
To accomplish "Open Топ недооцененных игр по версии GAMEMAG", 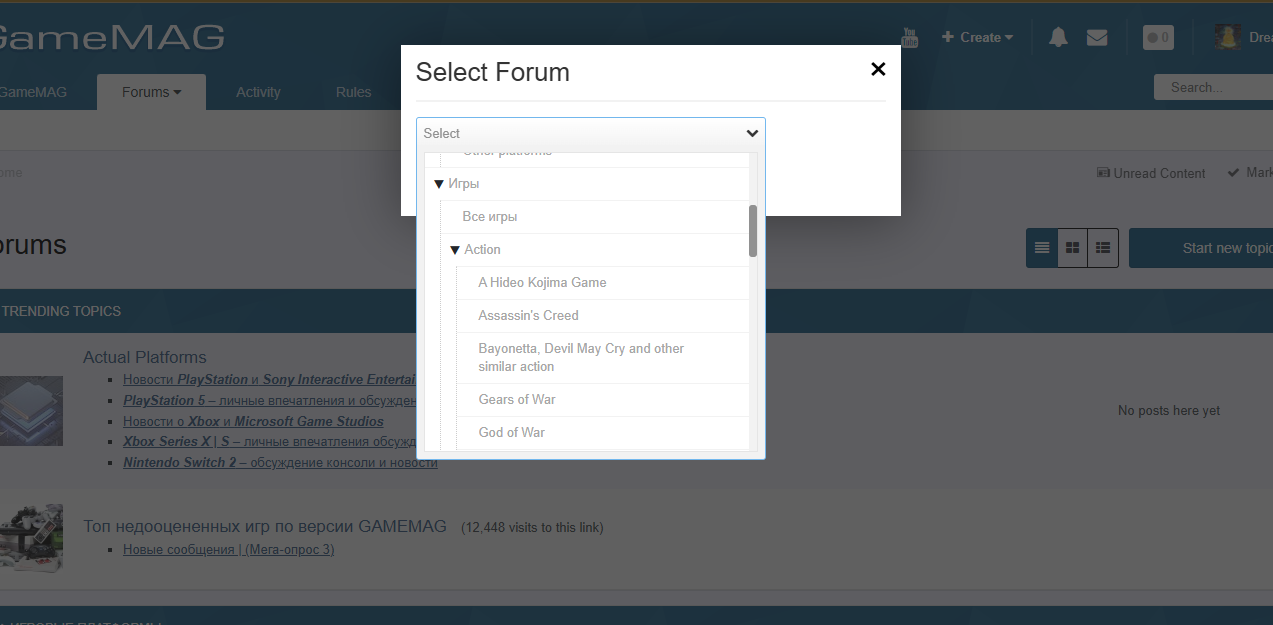I will coord(267,526).
